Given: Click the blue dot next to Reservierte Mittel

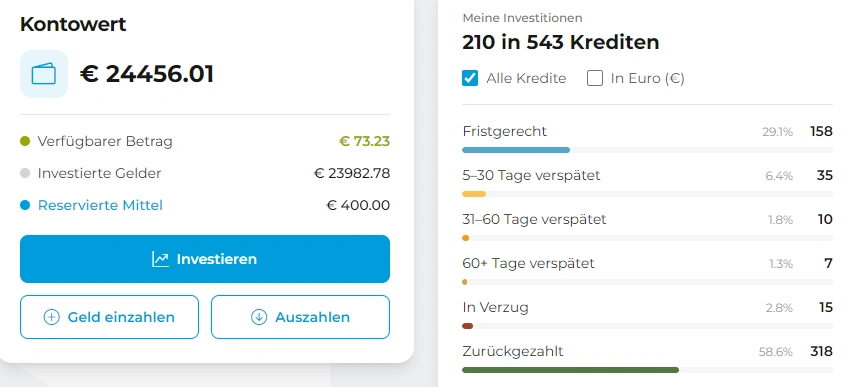Looking at the screenshot, I should point(25,205).
